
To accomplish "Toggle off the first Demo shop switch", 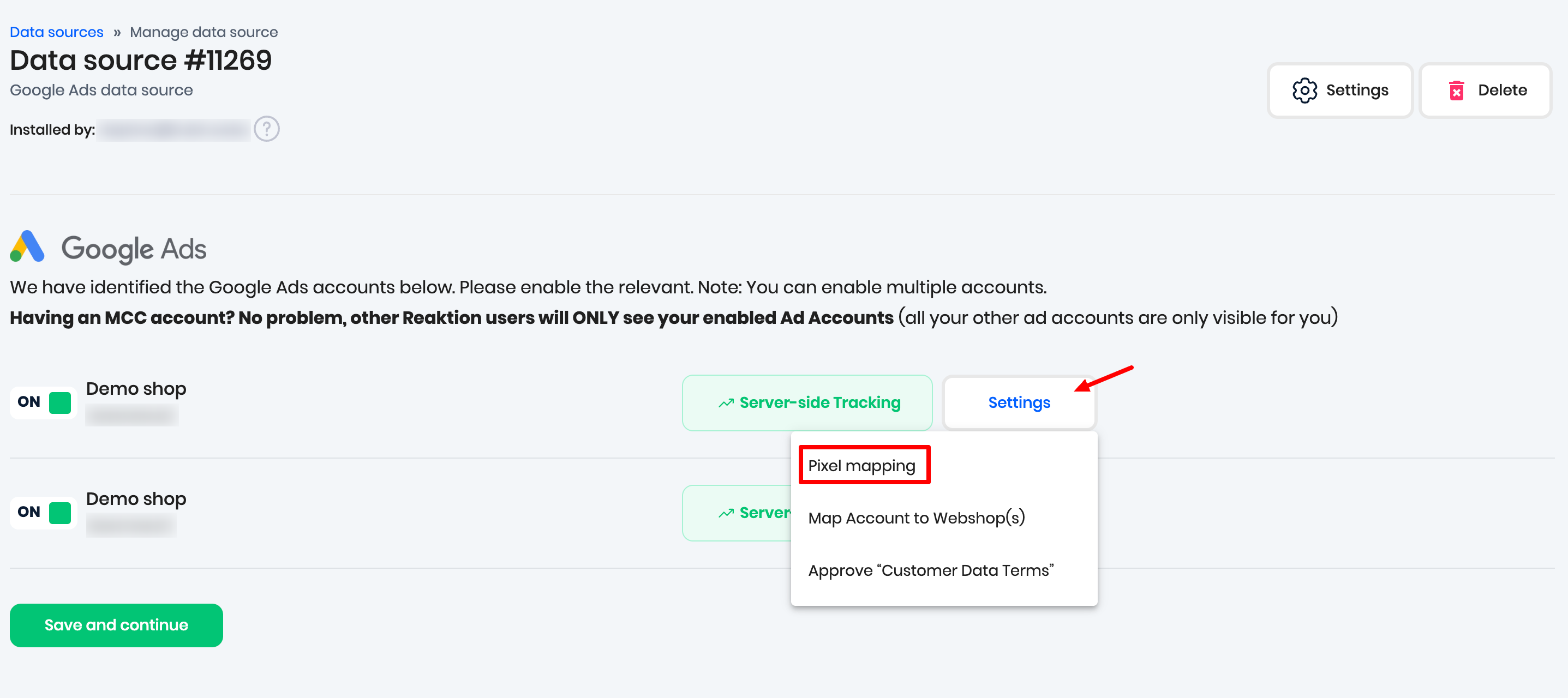I will [43, 402].
